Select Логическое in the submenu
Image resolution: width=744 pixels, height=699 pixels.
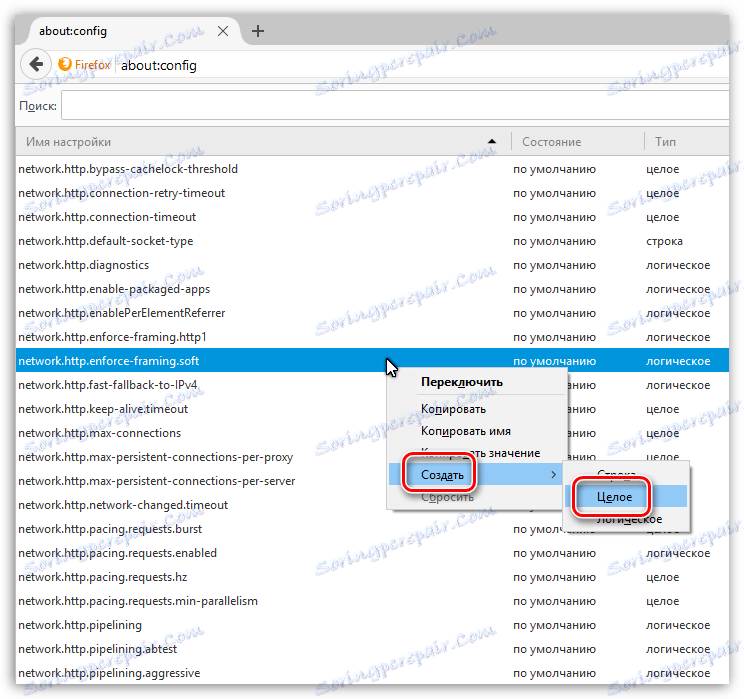pos(626,519)
